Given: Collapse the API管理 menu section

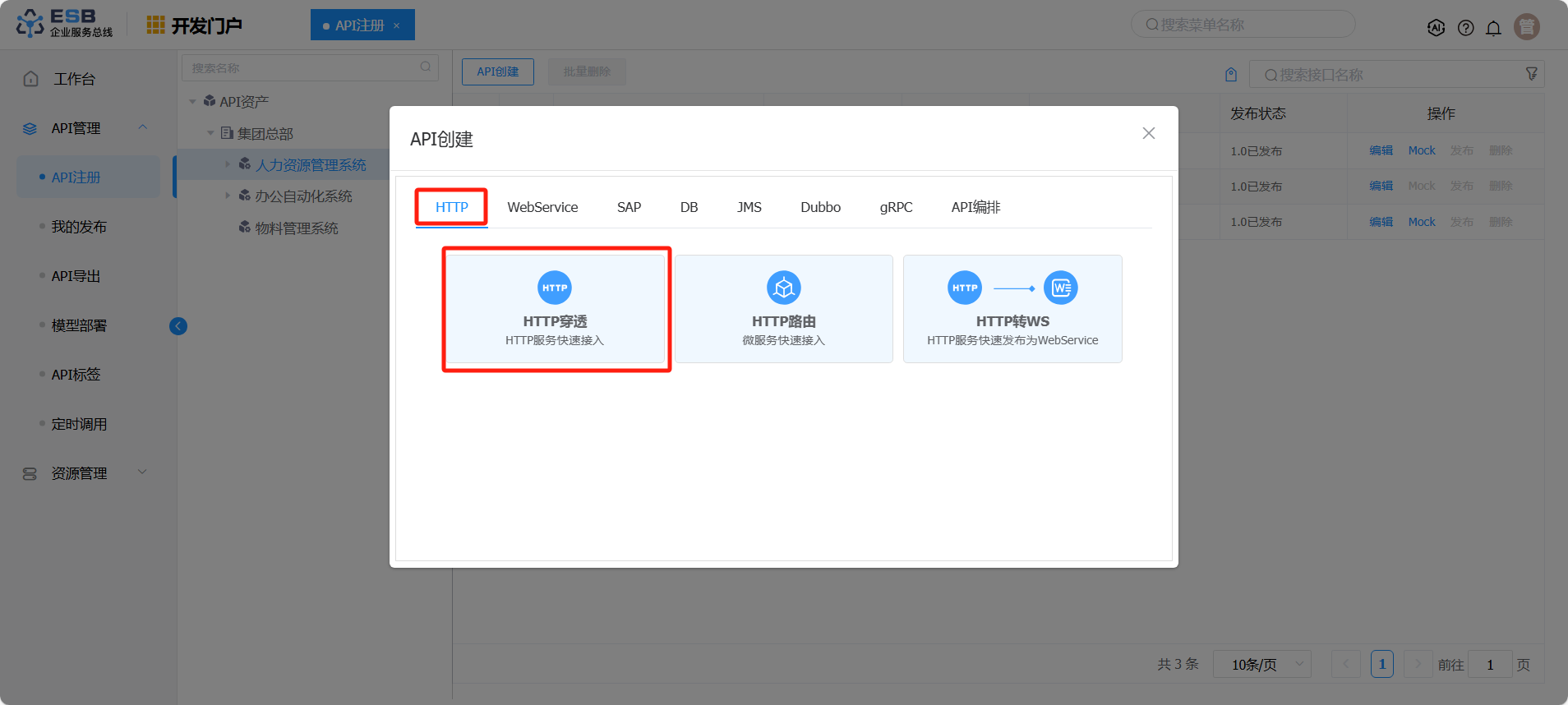Looking at the screenshot, I should (x=143, y=127).
